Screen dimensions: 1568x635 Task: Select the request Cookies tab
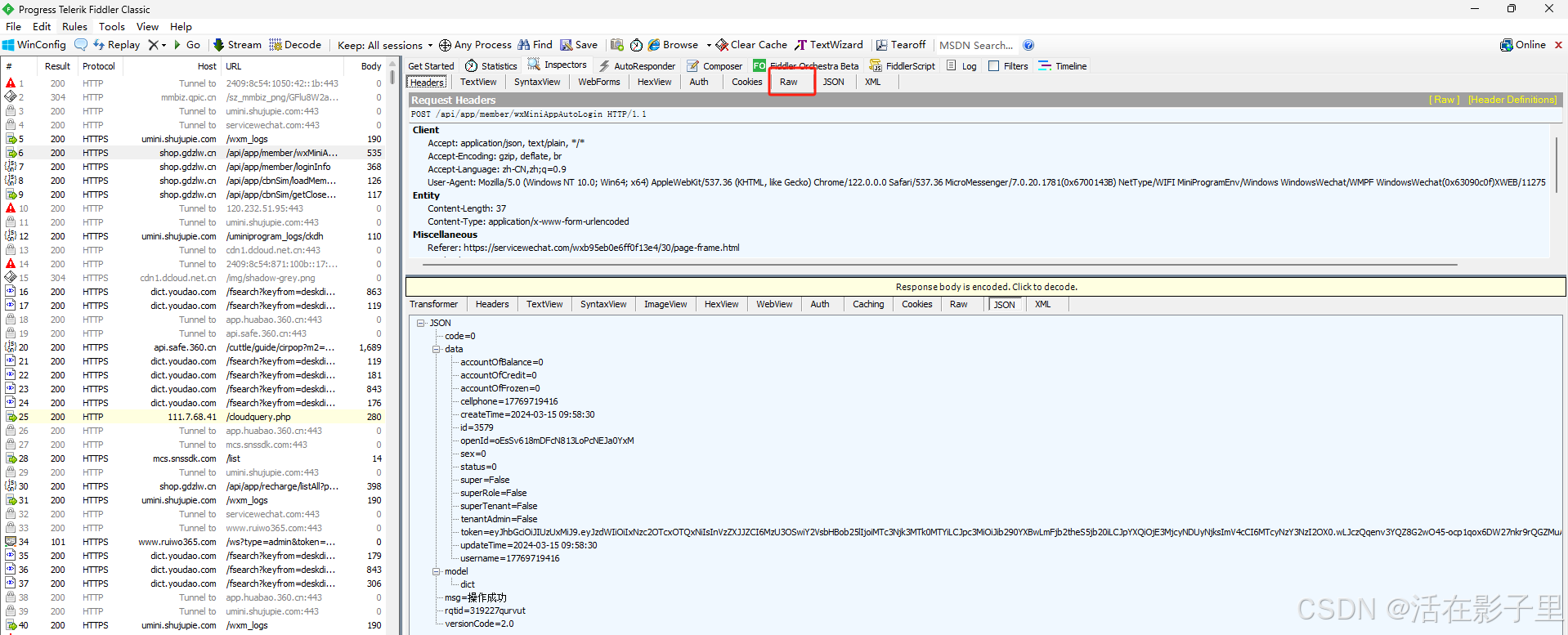click(747, 82)
